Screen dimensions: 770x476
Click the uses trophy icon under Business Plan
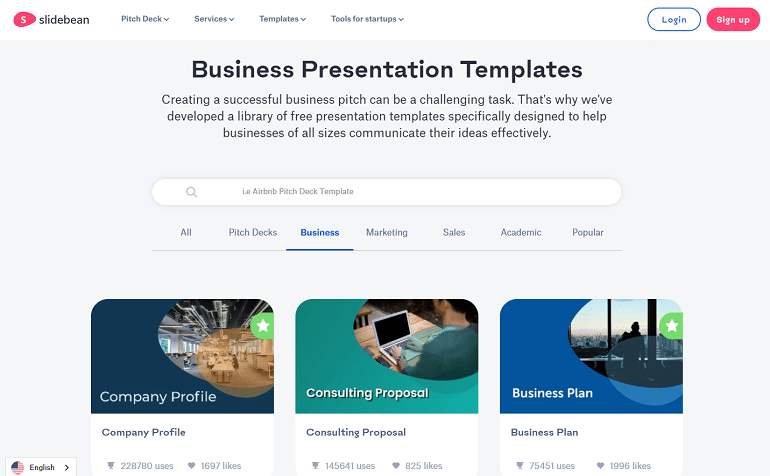point(520,465)
